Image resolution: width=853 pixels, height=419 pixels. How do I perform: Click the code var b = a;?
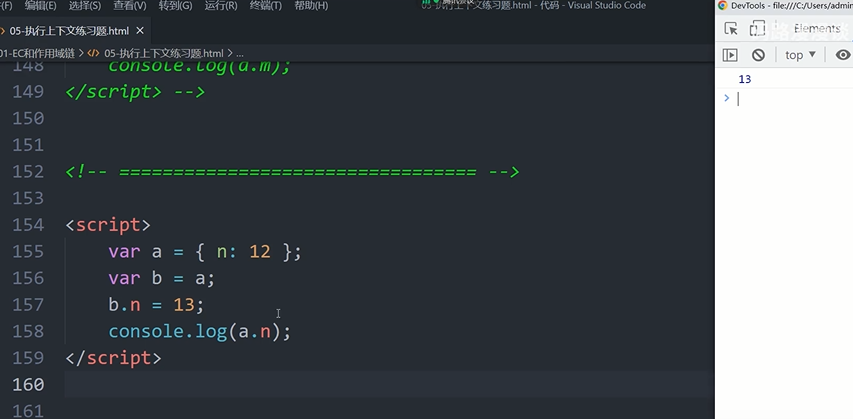tap(162, 278)
